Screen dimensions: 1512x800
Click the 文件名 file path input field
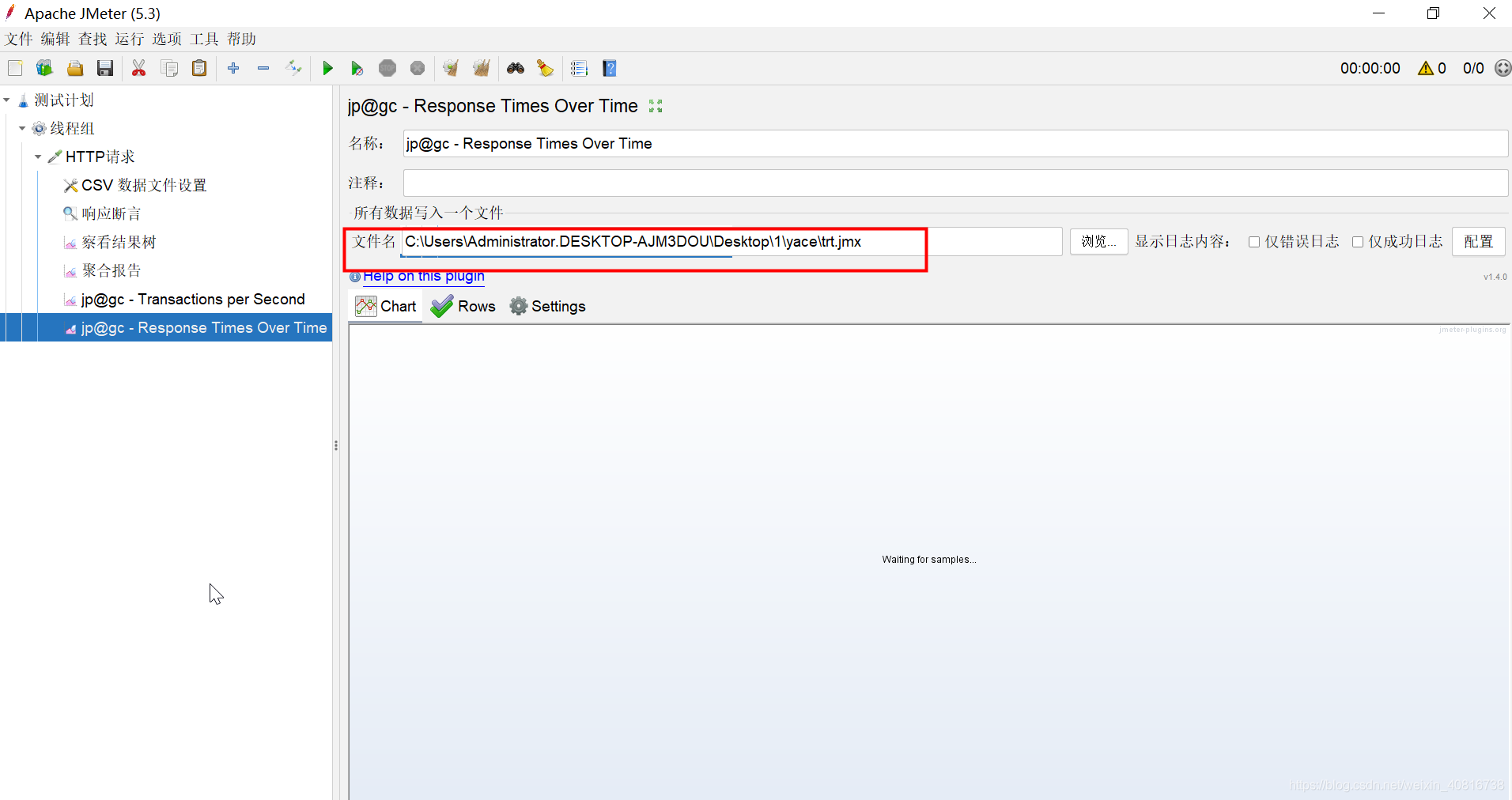(x=731, y=242)
